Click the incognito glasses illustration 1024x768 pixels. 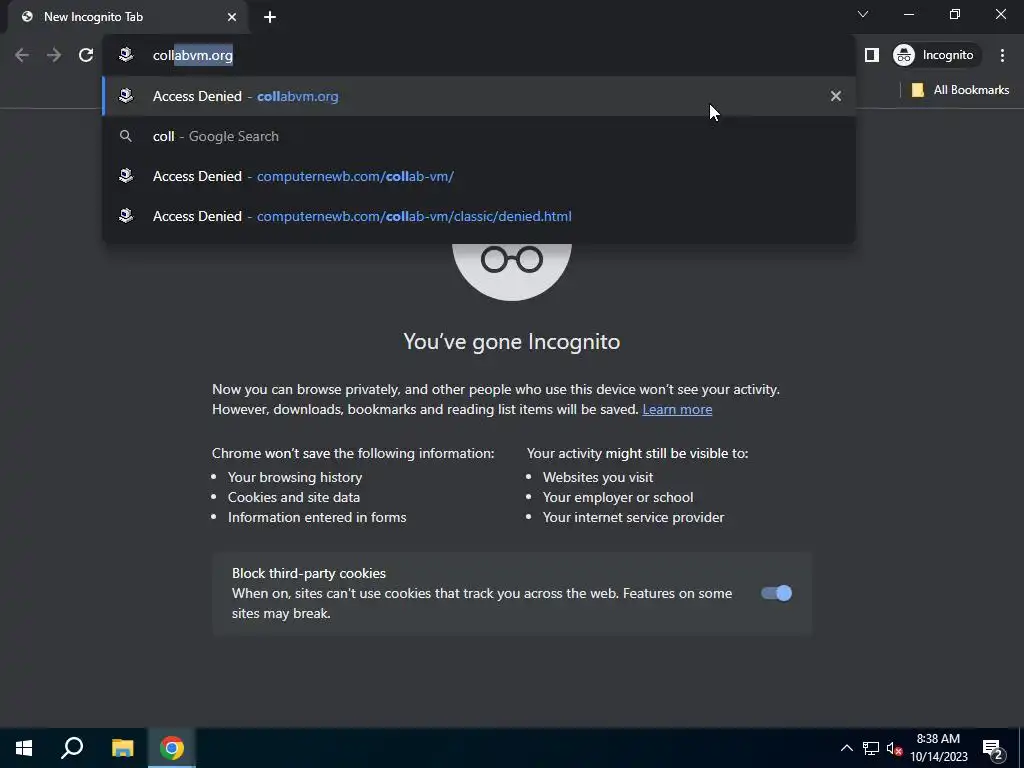coord(512,271)
